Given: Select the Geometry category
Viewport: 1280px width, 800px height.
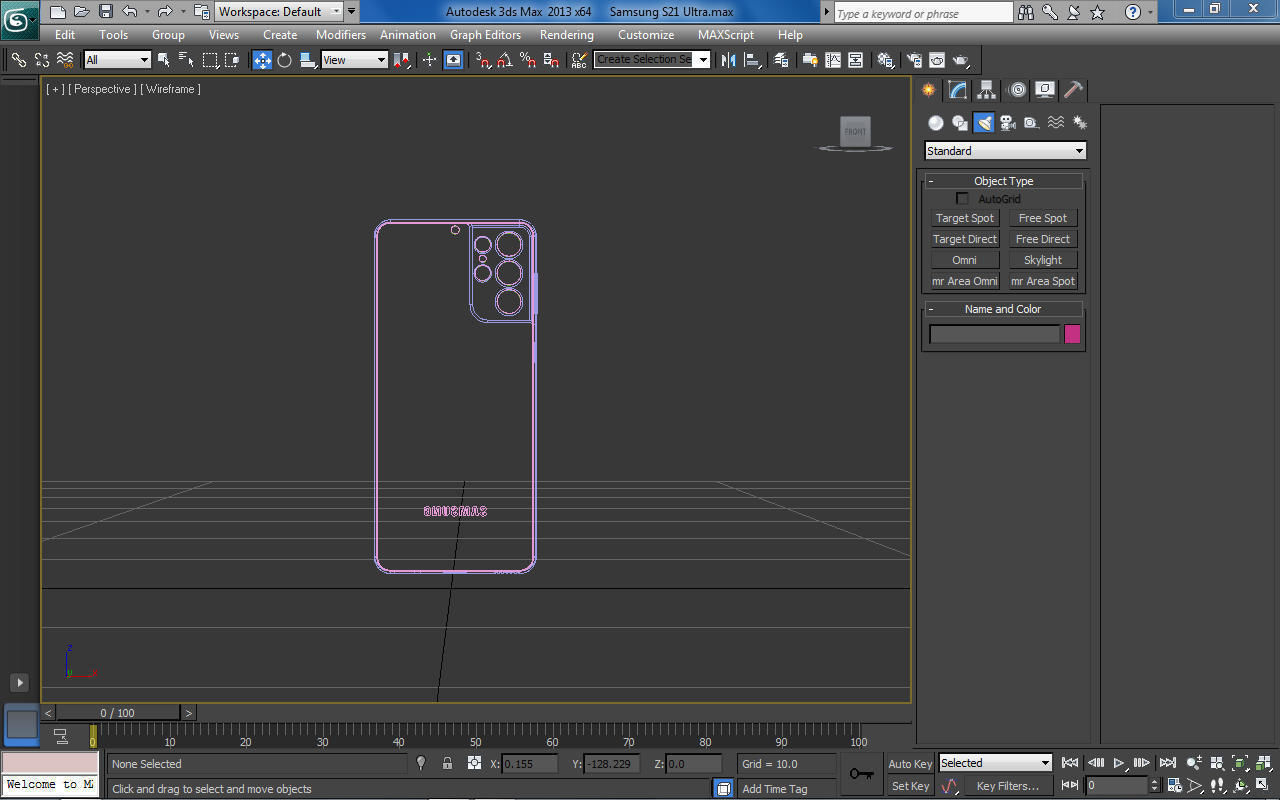Looking at the screenshot, I should [x=935, y=122].
